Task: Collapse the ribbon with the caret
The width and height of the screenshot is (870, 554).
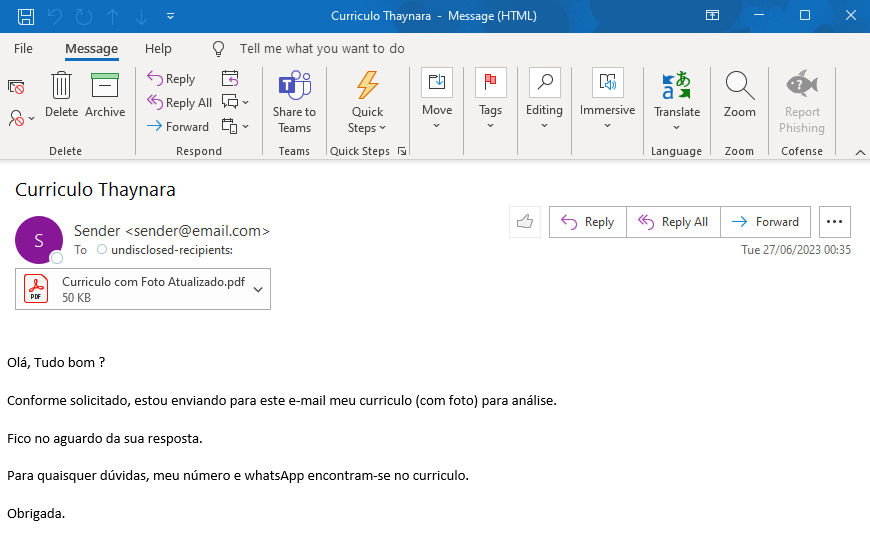Action: coord(860,152)
